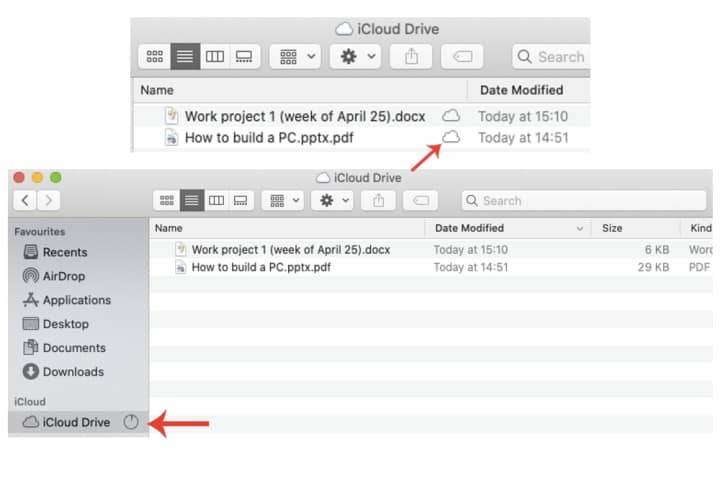Click the iCloud Drive sync progress indicator
The width and height of the screenshot is (720, 480).
coord(131,422)
